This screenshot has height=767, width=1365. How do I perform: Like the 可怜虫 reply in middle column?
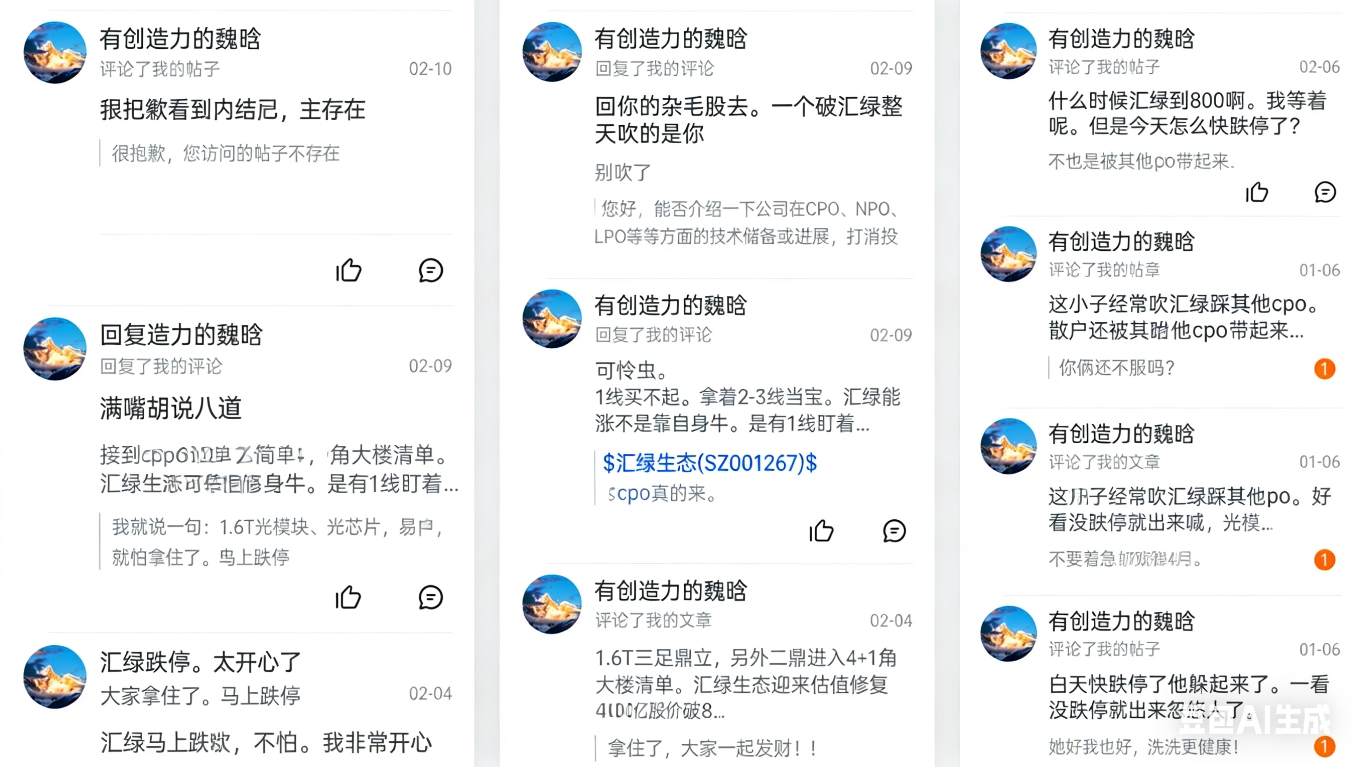(822, 531)
